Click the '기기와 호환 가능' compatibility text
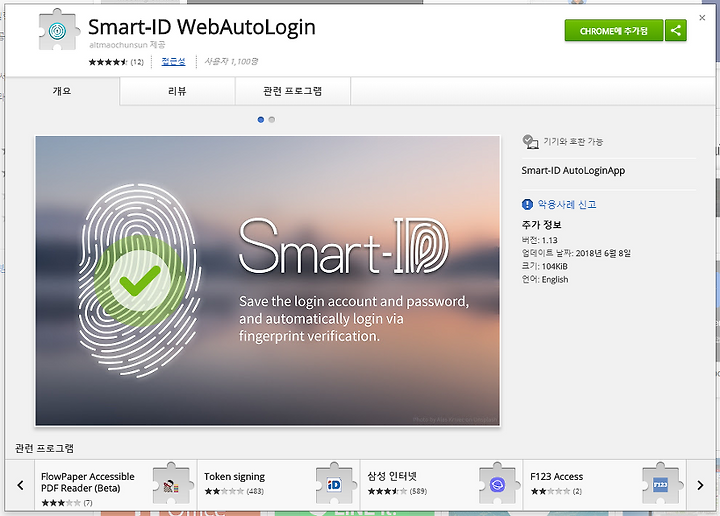This screenshot has width=720, height=516. [x=573, y=142]
